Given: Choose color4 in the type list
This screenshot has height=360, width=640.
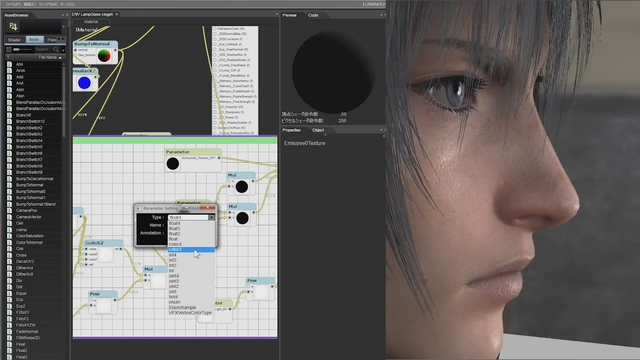Looking at the screenshot, I should (191, 244).
